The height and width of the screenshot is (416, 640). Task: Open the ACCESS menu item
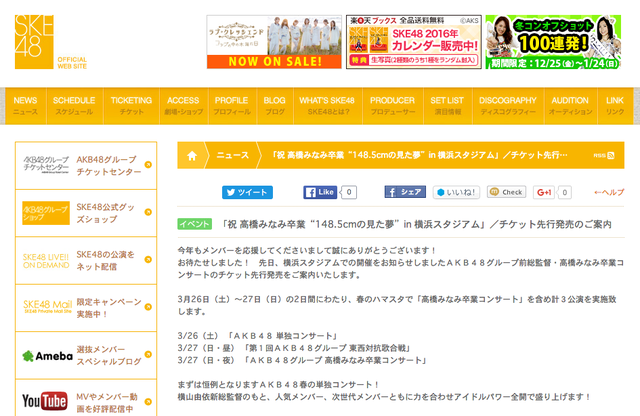[183, 106]
